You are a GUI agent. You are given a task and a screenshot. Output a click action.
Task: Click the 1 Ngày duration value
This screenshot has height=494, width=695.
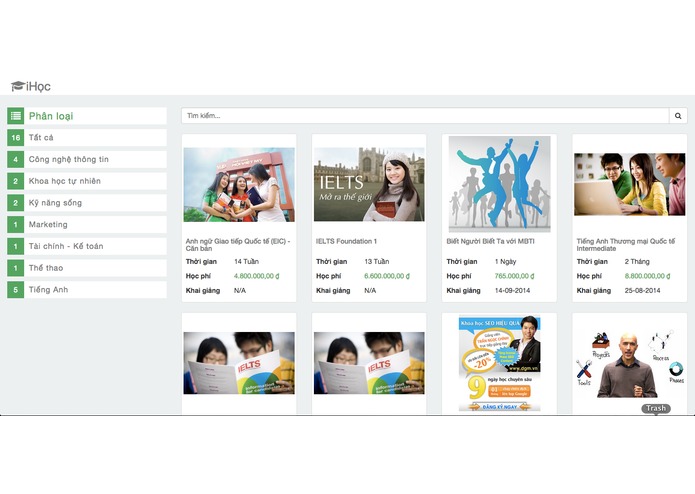(505, 261)
